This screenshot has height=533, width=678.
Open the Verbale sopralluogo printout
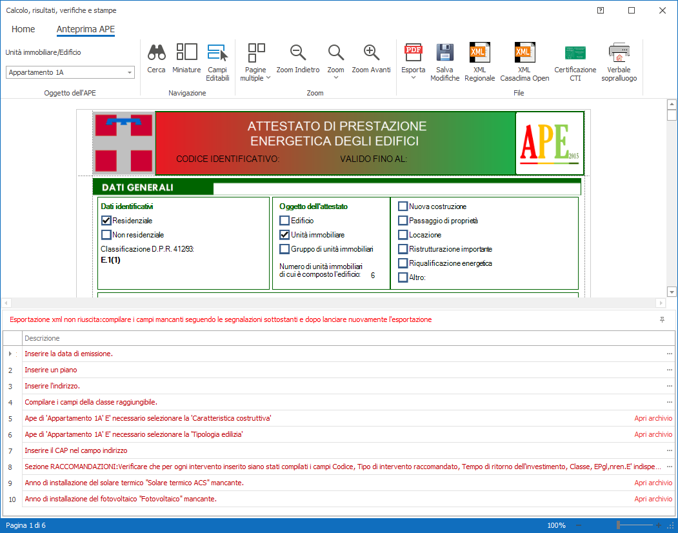point(619,60)
